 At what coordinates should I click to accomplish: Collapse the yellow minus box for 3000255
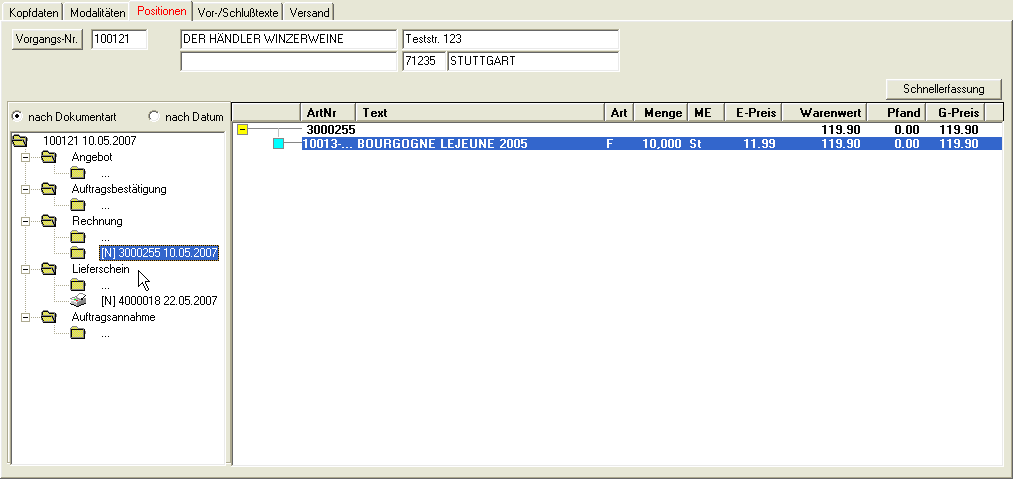(243, 130)
